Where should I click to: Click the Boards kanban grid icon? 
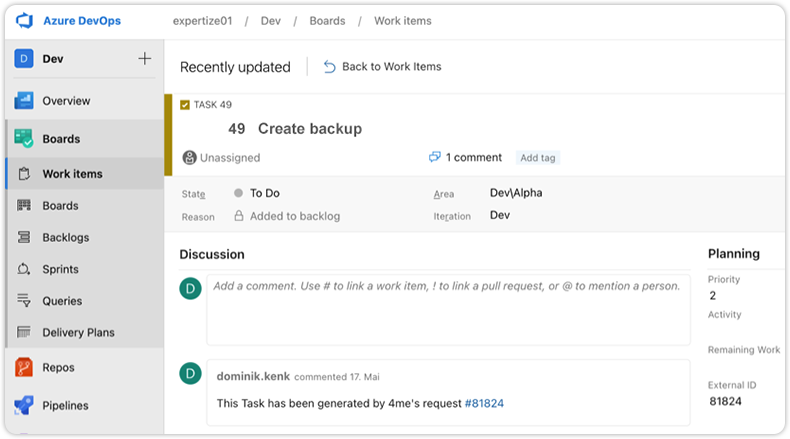pos(24,205)
